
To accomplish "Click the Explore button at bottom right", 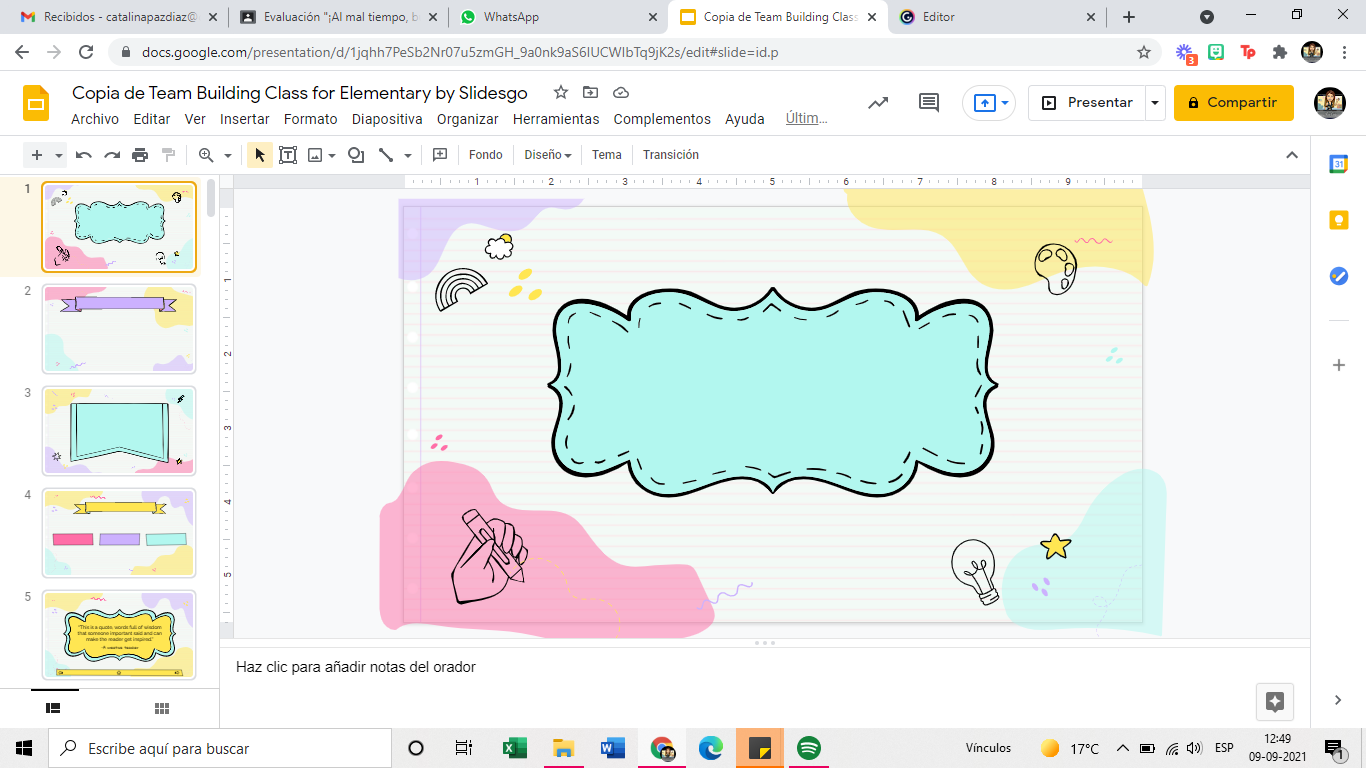I will [1275, 701].
